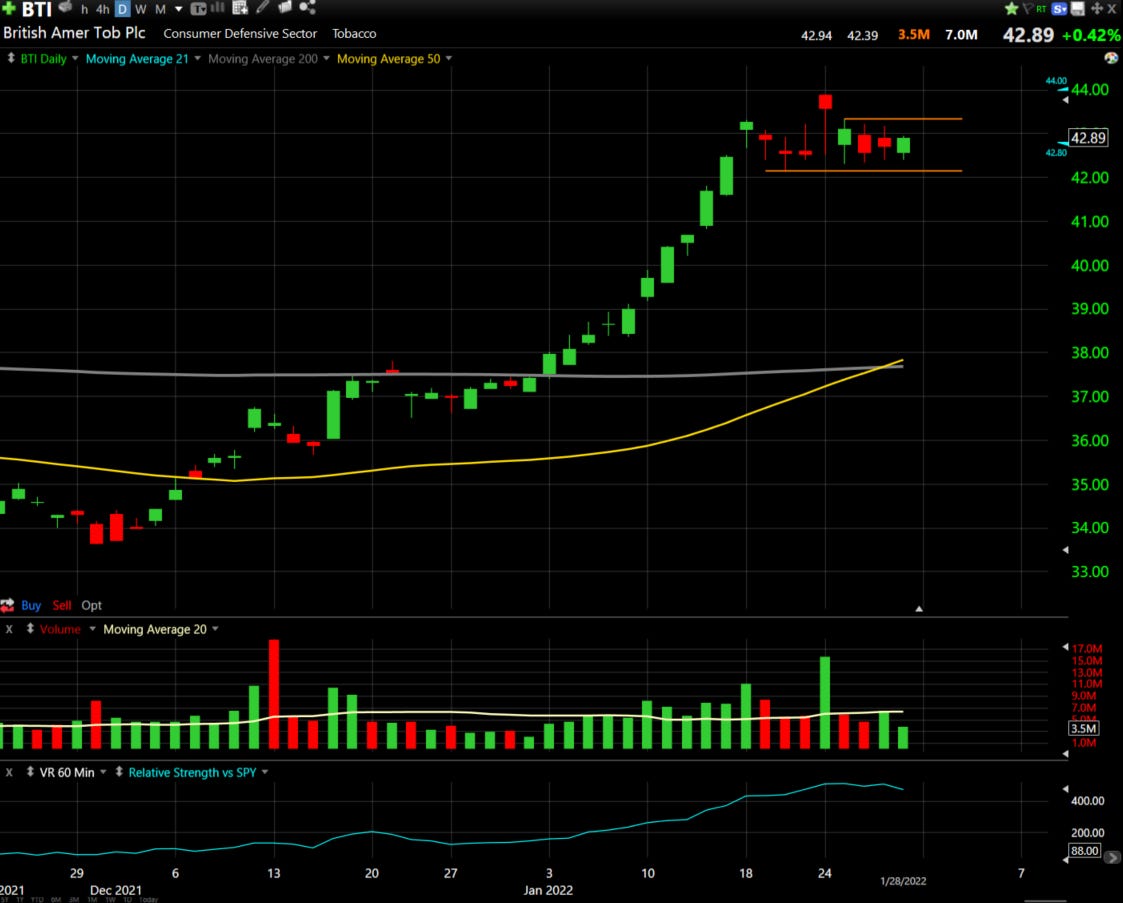Click the BTI ticker symbol
The height and width of the screenshot is (903, 1123).
(x=37, y=9)
